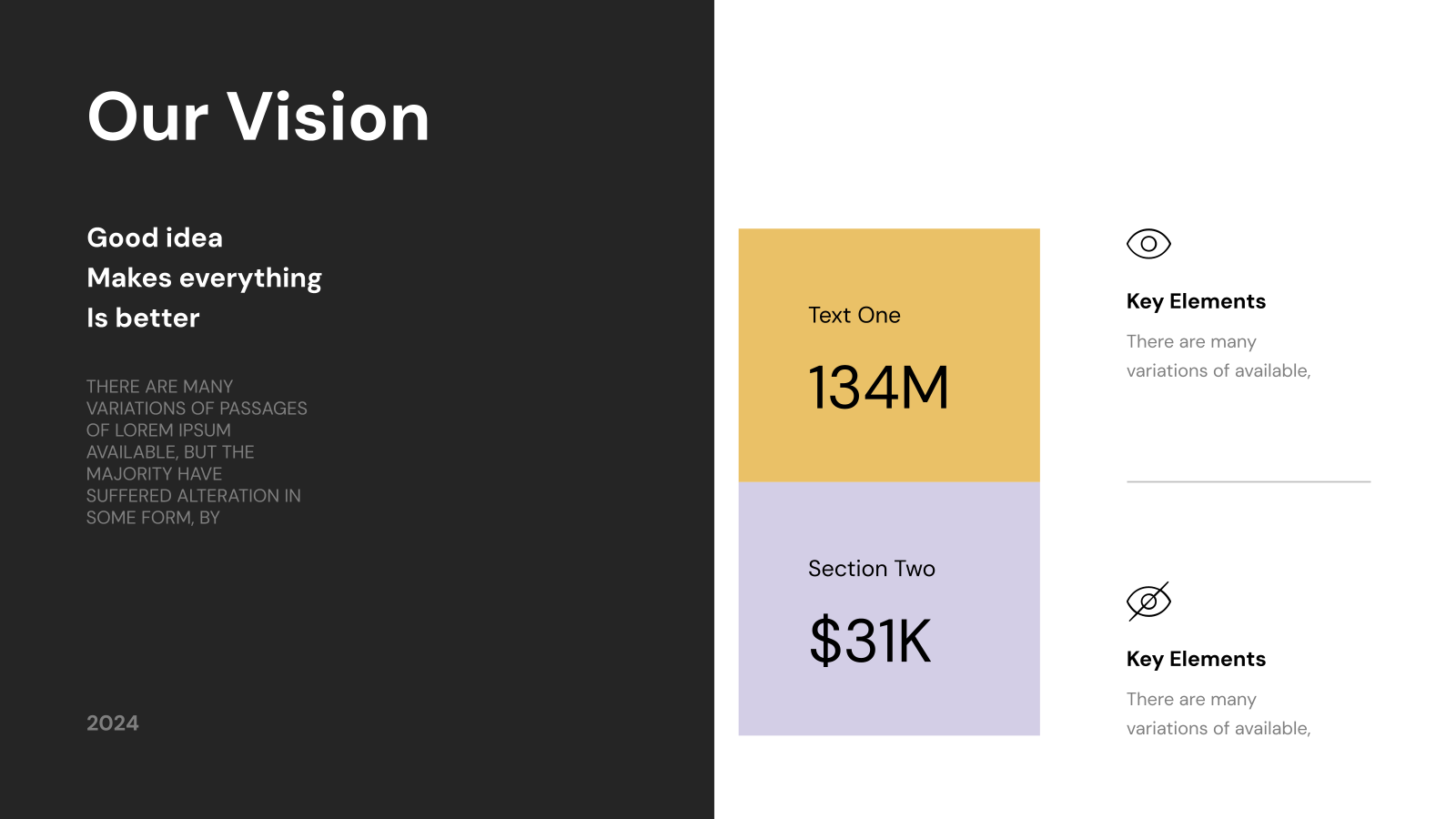
Task: Select description under the open eye icon
Action: pos(1218,356)
